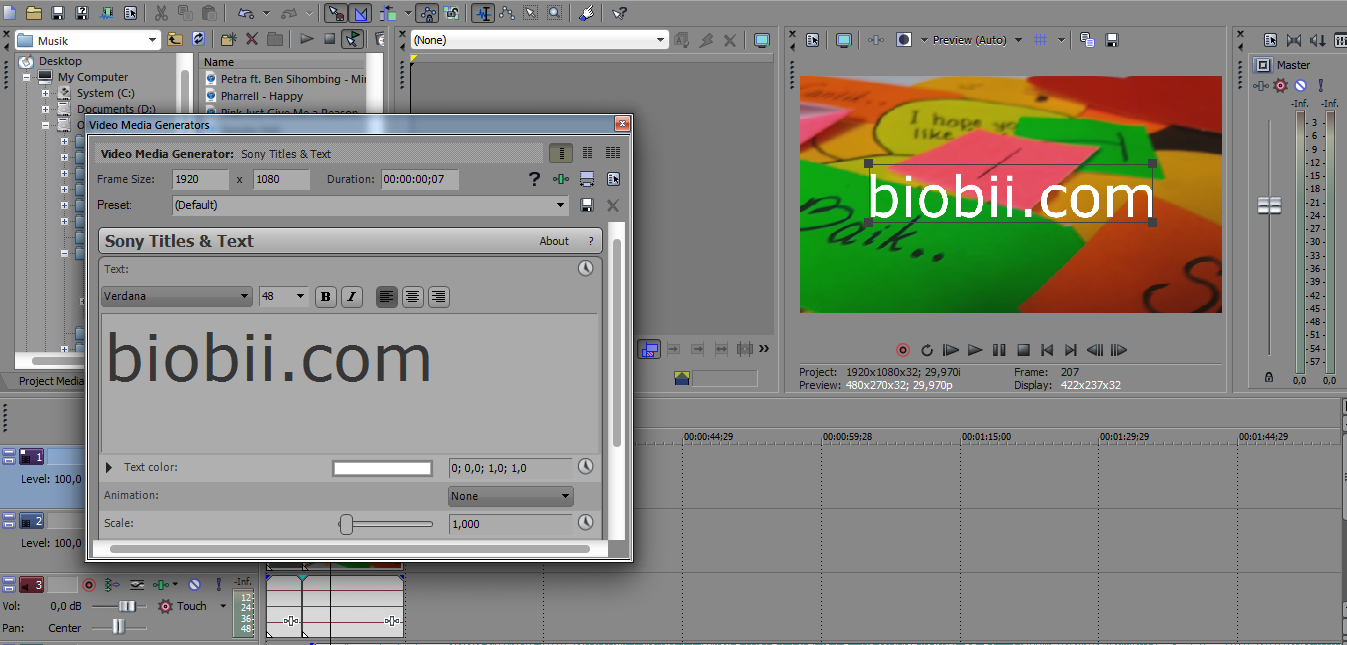Open the Musik folder dropdown in Explorer
The height and width of the screenshot is (645, 1347).
click(152, 40)
